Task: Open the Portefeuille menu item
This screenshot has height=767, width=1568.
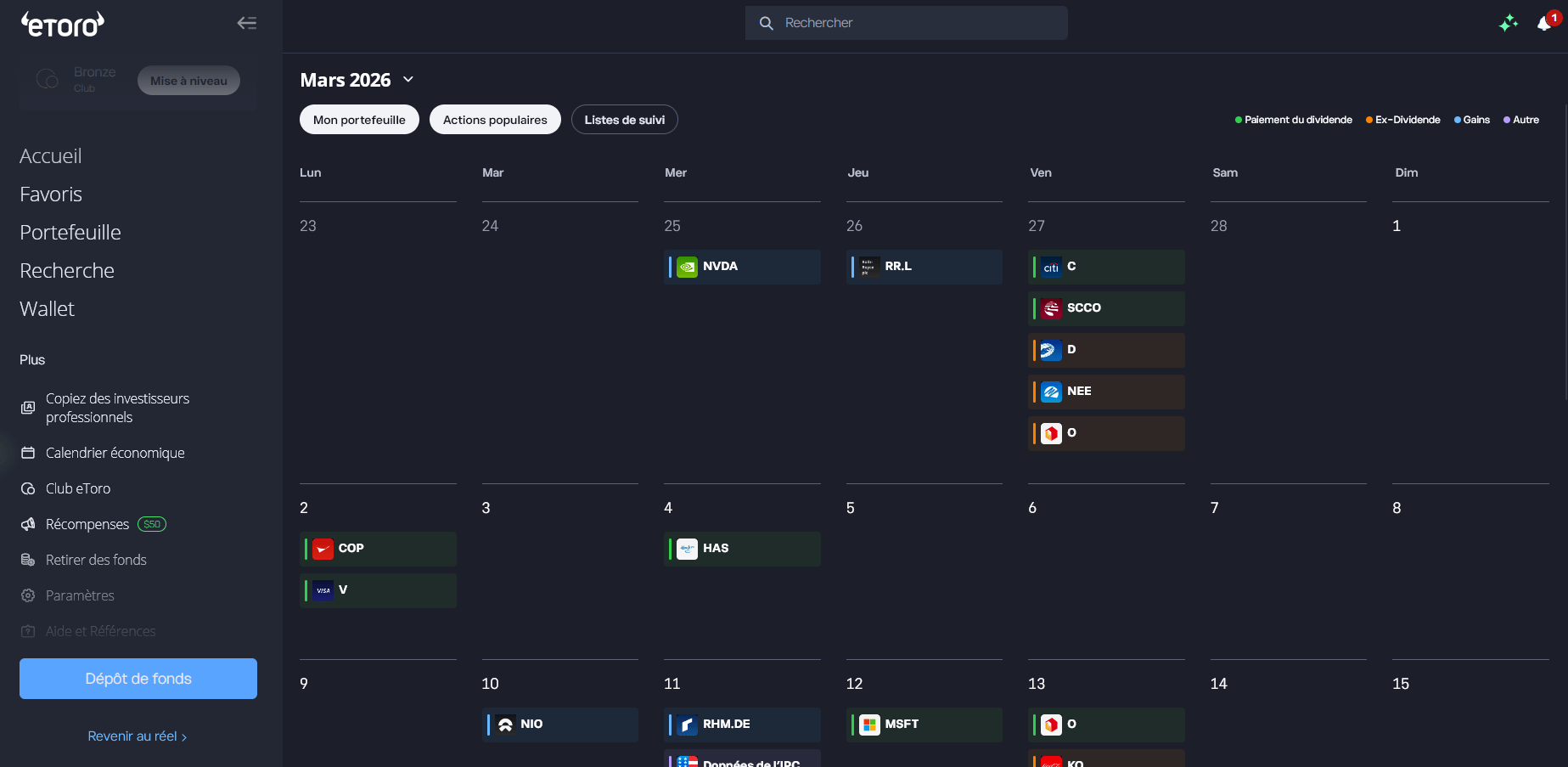Action: [70, 233]
